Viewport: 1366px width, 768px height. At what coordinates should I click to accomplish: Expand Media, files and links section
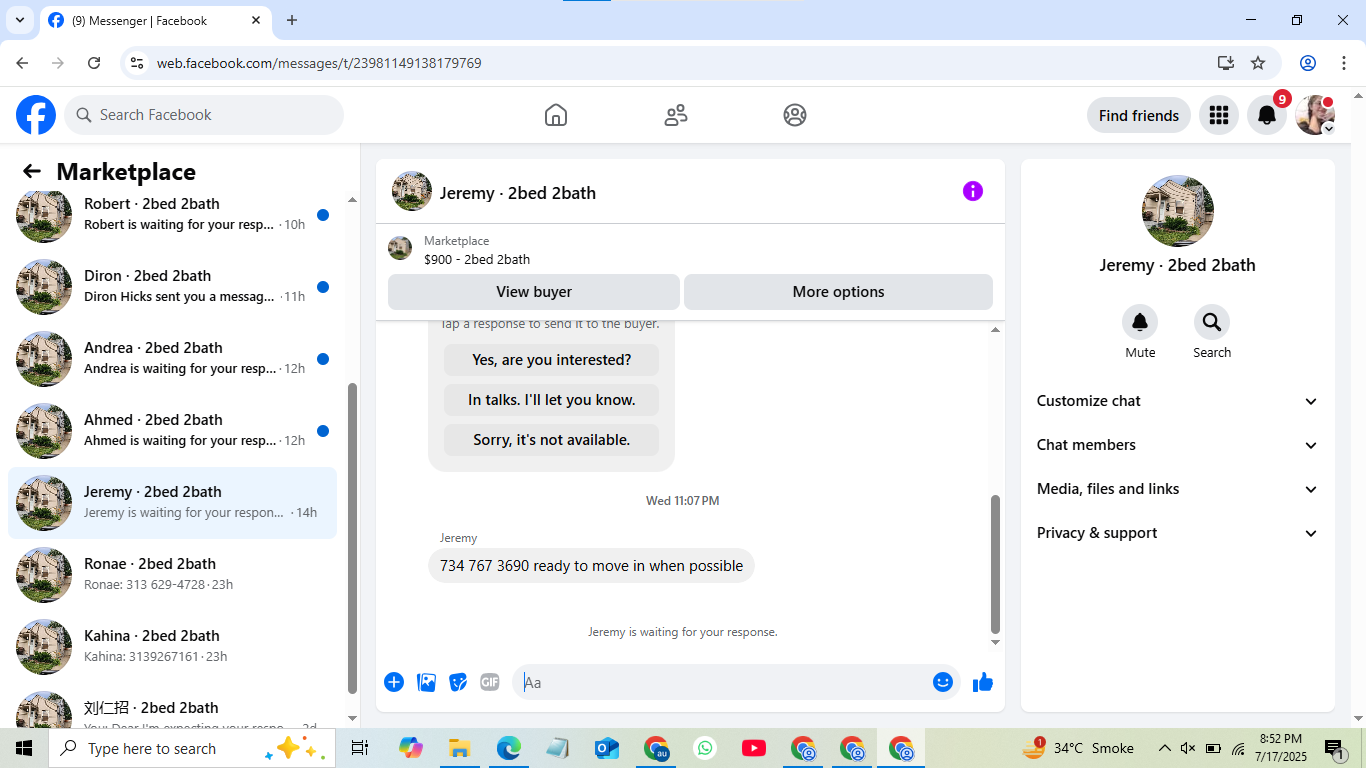1178,489
